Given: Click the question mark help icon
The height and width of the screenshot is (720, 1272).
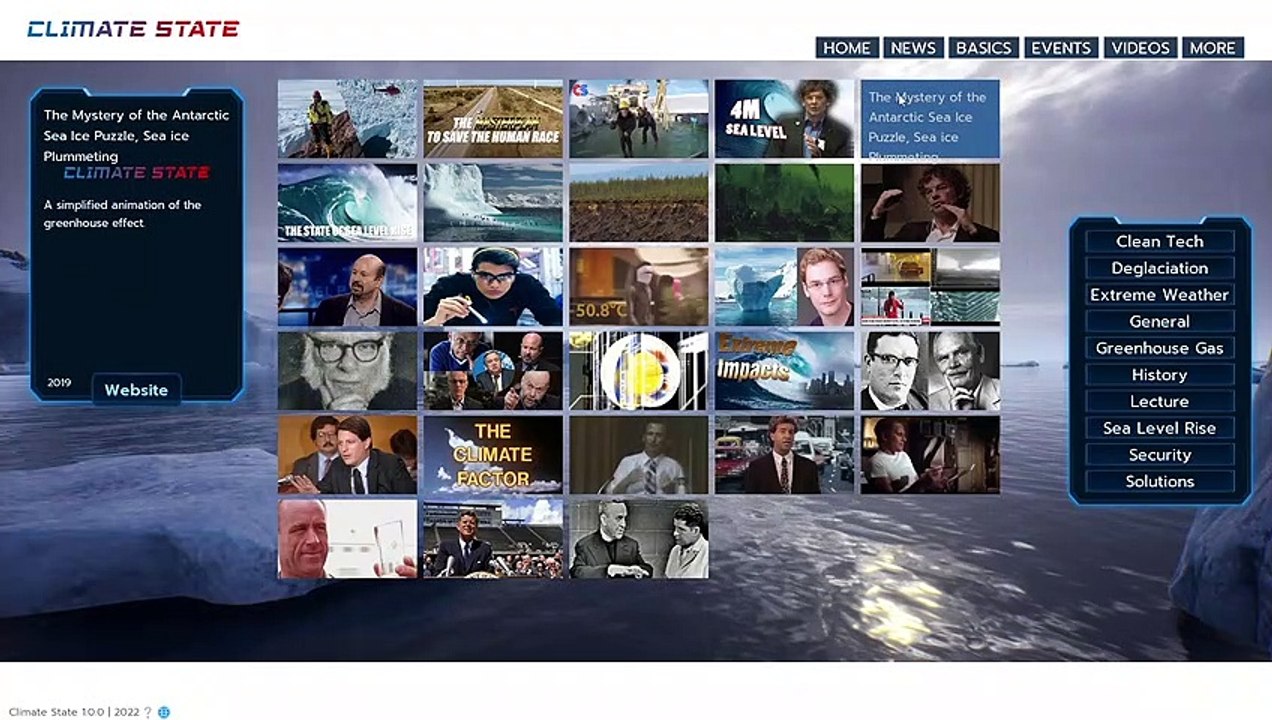Looking at the screenshot, I should [148, 712].
